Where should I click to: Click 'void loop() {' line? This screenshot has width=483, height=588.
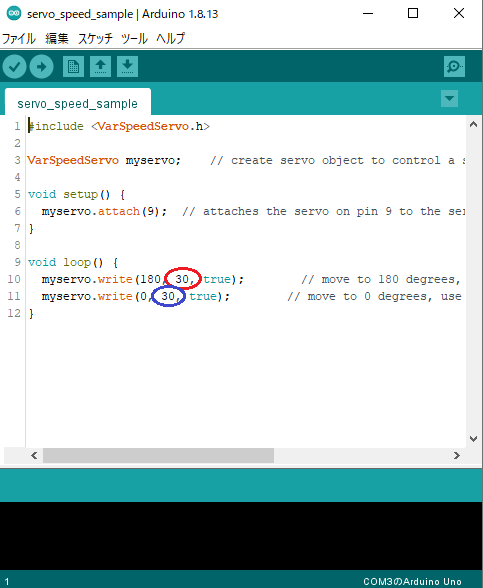73,262
